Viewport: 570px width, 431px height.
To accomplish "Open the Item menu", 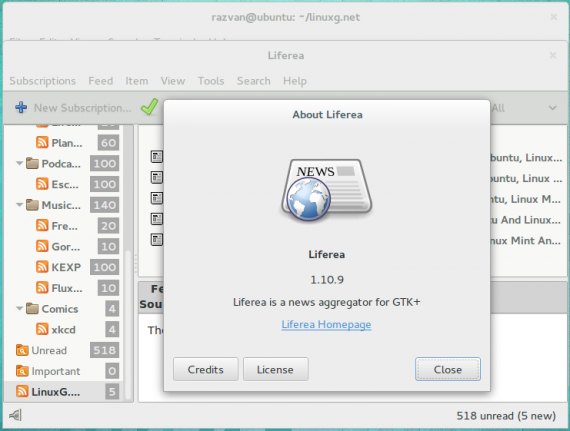I will (x=137, y=81).
